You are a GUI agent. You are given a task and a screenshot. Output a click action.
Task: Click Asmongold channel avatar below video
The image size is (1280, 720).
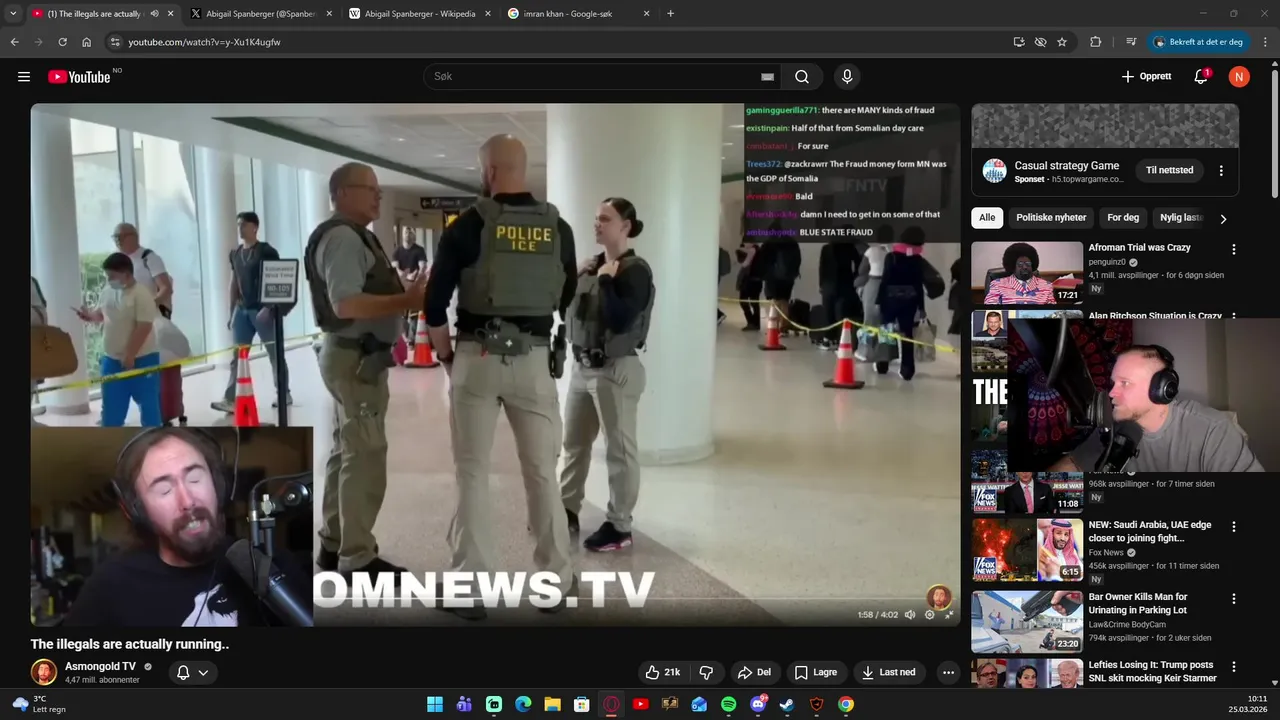[x=44, y=672]
